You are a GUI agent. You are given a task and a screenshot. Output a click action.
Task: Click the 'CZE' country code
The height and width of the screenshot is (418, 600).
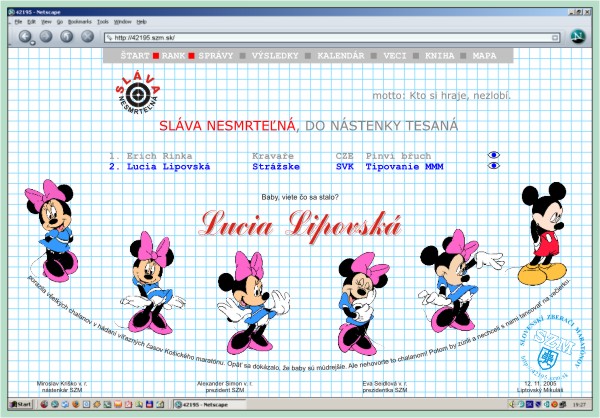point(344,156)
